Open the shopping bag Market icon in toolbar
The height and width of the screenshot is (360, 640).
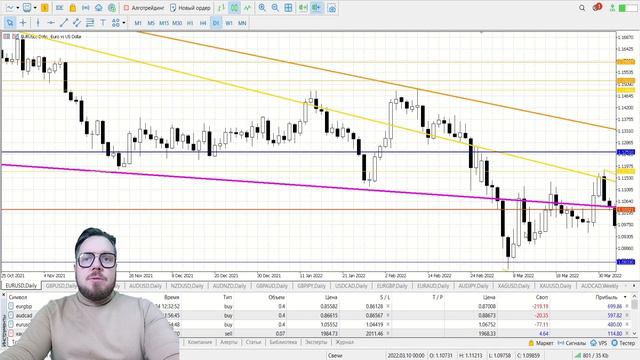(73, 8)
